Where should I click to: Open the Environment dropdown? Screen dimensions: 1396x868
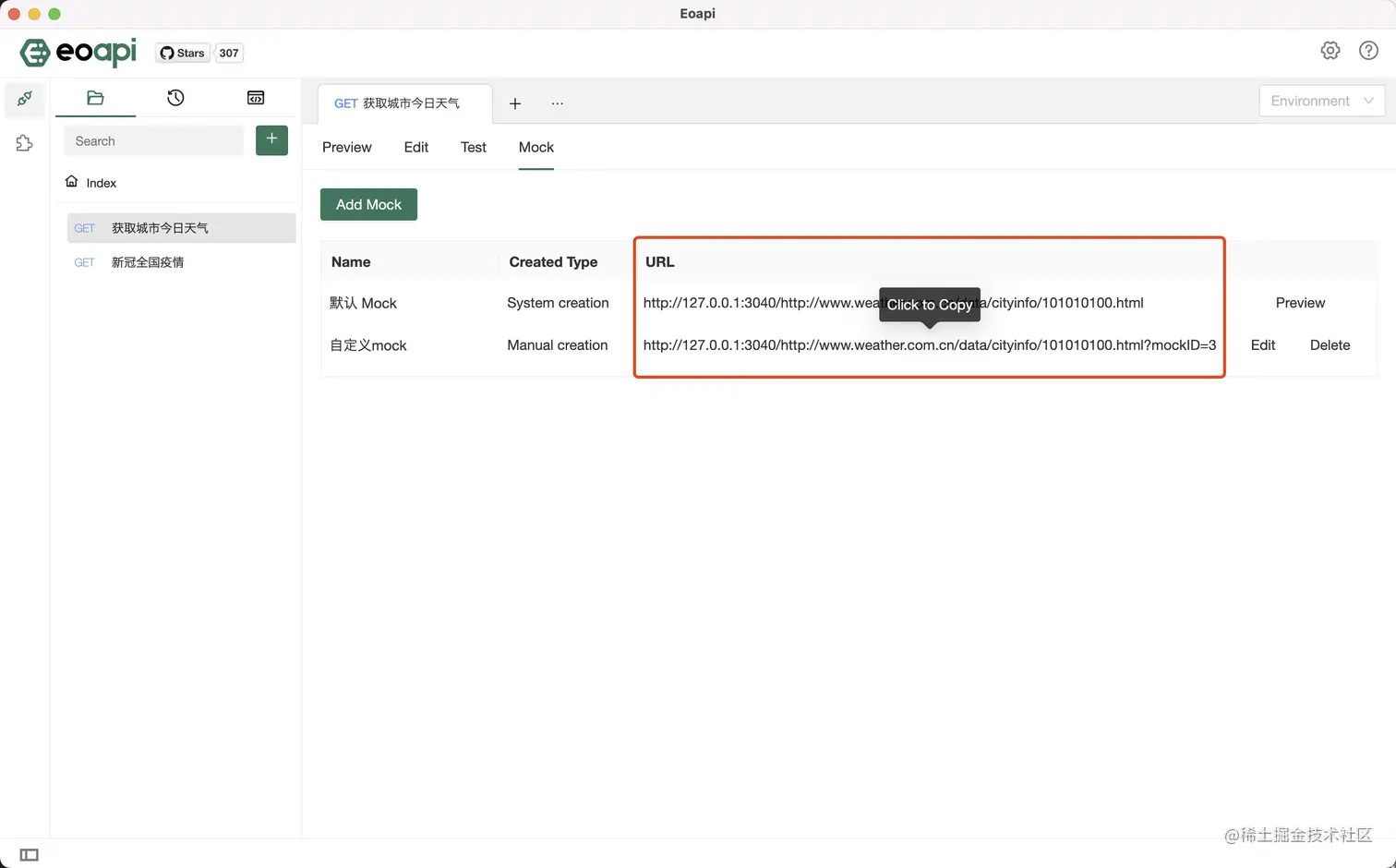point(1321,101)
